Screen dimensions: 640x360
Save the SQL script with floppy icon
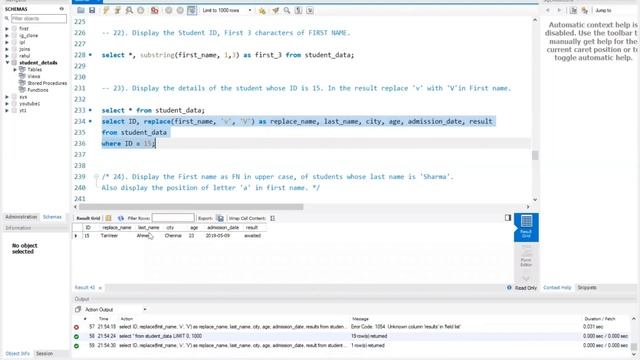[92, 10]
